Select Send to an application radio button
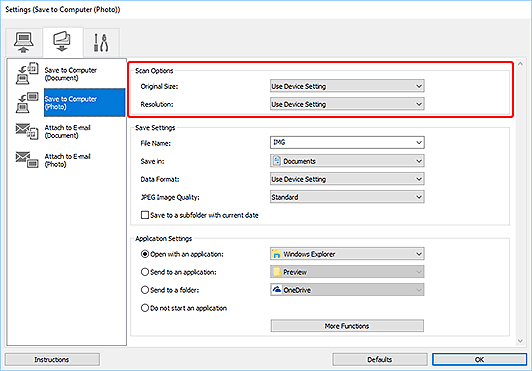Image resolution: width=532 pixels, height=371 pixels. pyautogui.click(x=145, y=272)
